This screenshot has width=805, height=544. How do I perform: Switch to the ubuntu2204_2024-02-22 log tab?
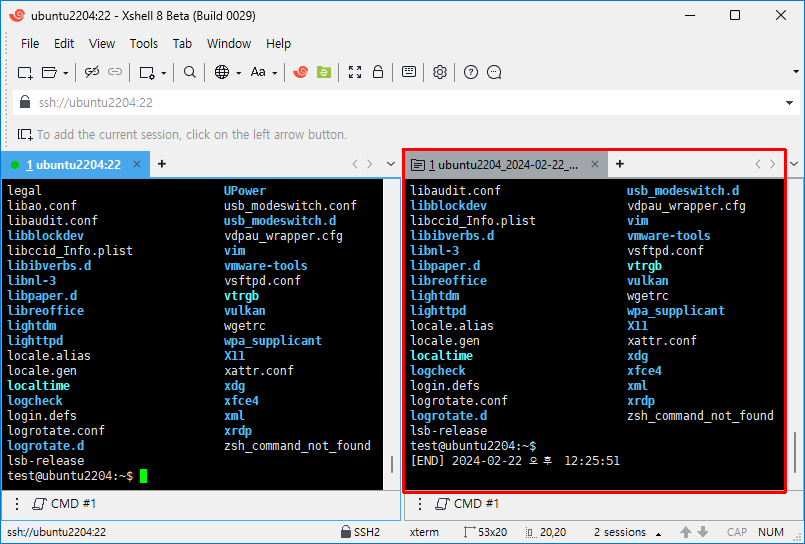(500, 164)
